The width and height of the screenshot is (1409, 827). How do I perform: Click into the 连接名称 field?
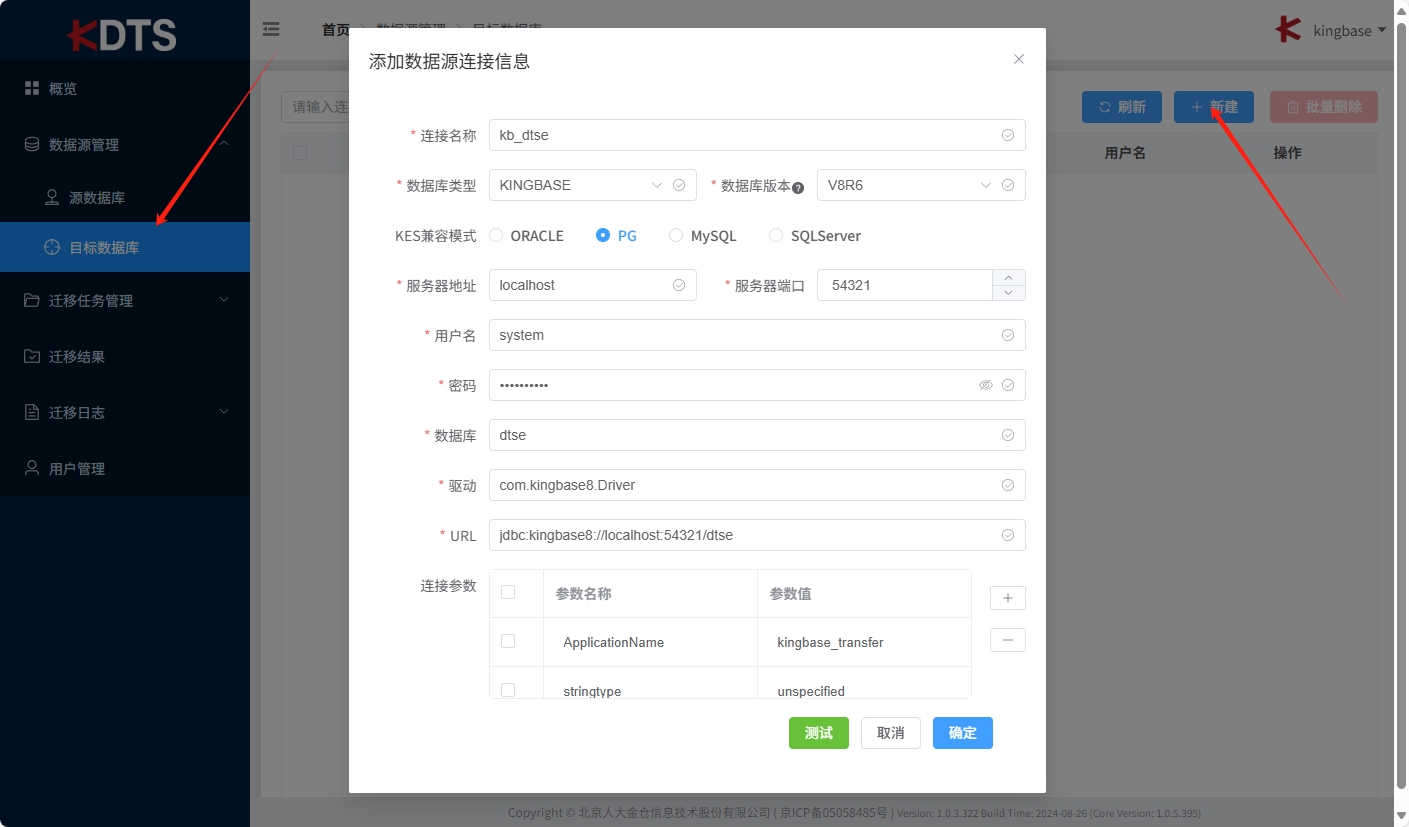point(757,135)
